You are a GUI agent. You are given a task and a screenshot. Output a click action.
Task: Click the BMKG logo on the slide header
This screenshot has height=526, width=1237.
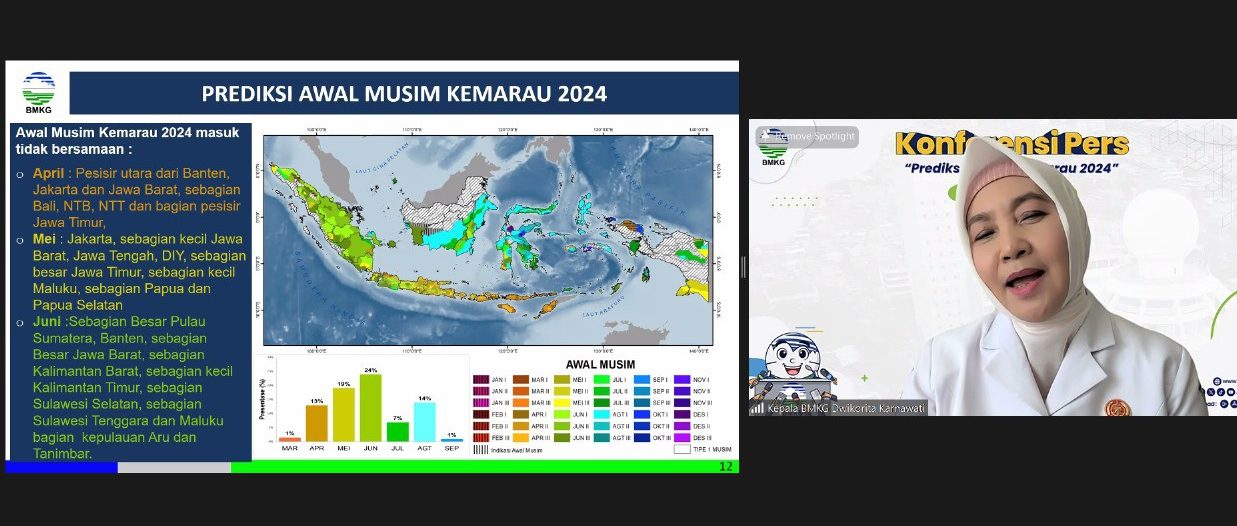[x=39, y=93]
